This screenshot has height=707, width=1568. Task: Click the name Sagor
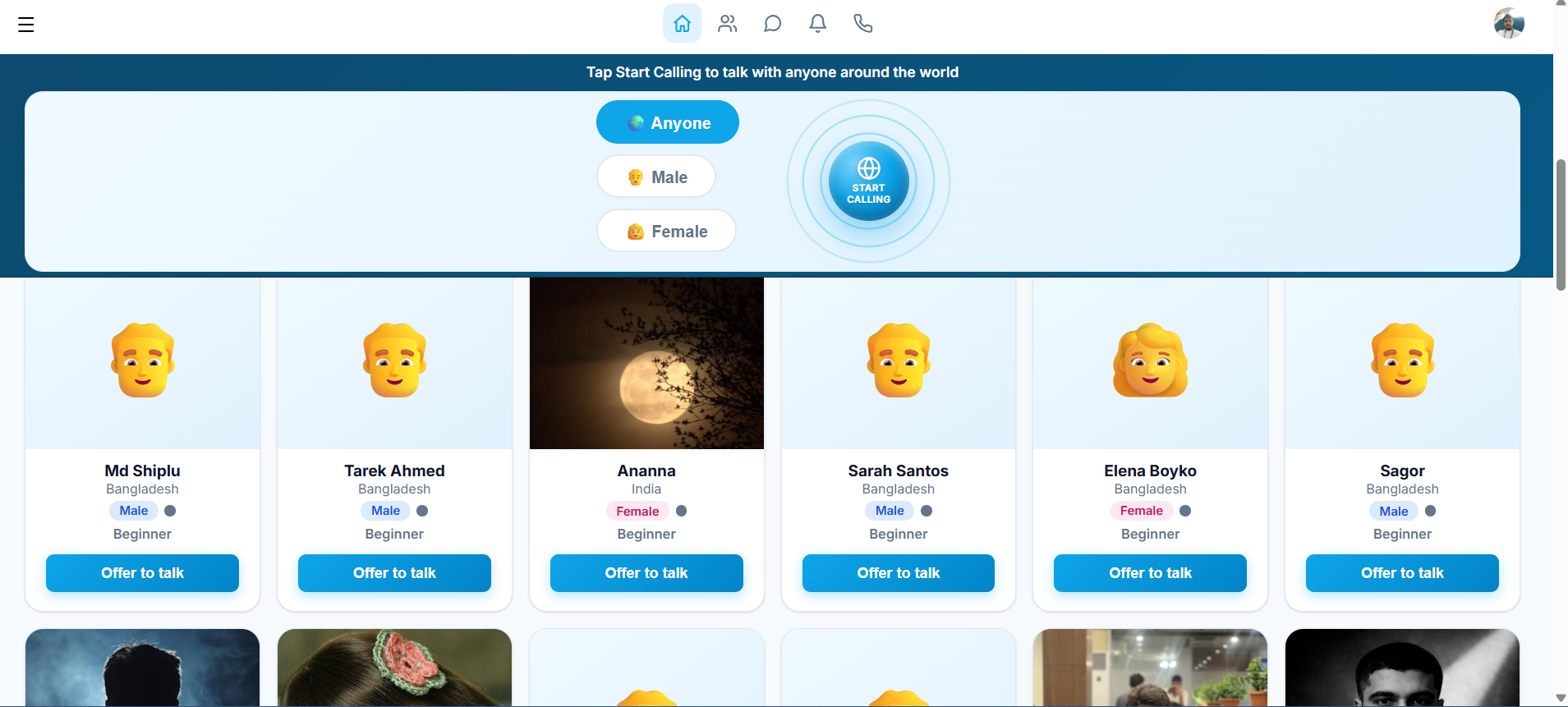click(x=1402, y=471)
